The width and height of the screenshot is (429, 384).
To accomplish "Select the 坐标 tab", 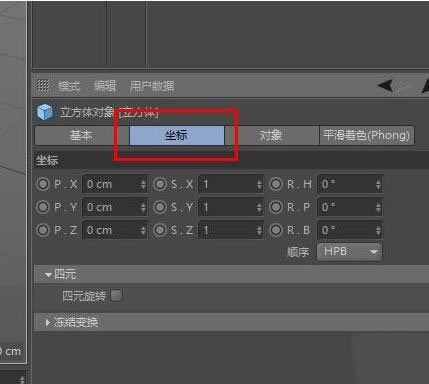I will pos(177,135).
